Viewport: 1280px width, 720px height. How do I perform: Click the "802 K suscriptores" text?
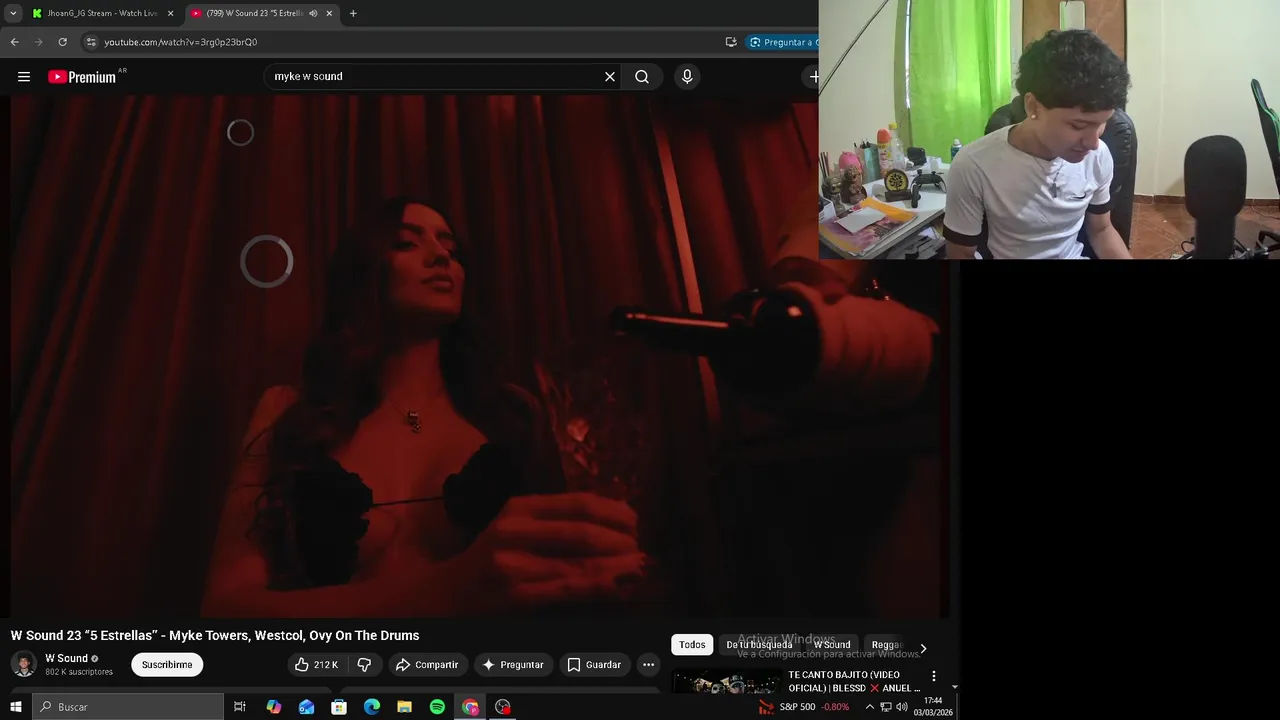tap(79, 672)
